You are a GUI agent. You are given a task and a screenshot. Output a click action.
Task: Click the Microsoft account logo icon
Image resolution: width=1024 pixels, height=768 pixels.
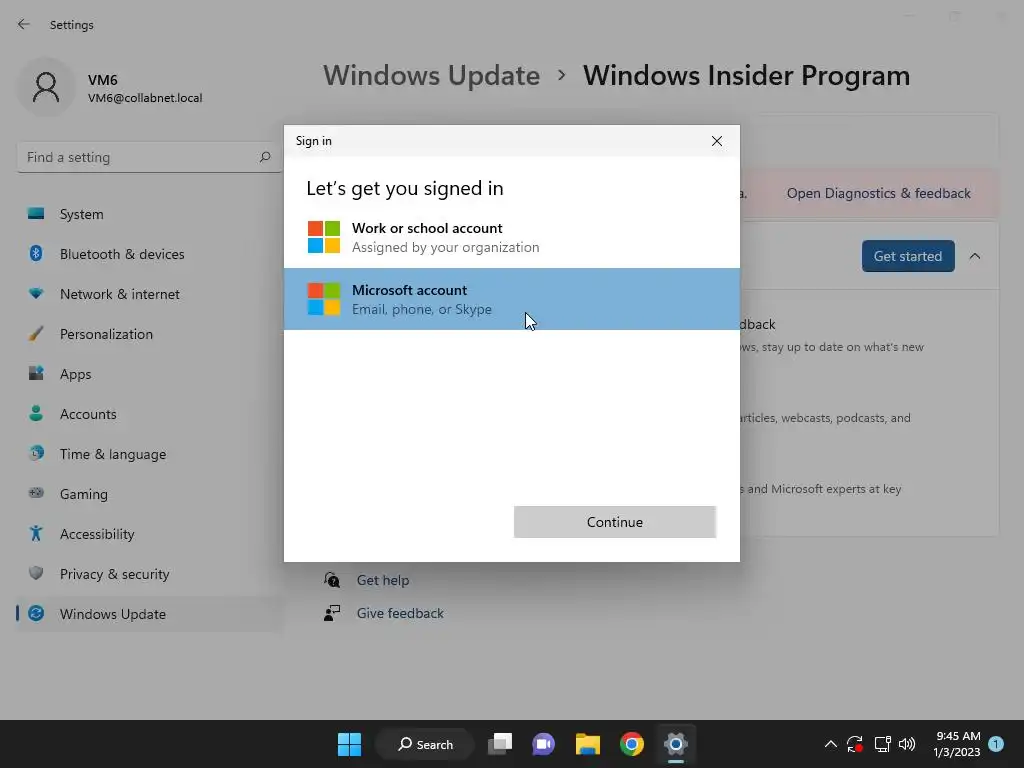(324, 299)
